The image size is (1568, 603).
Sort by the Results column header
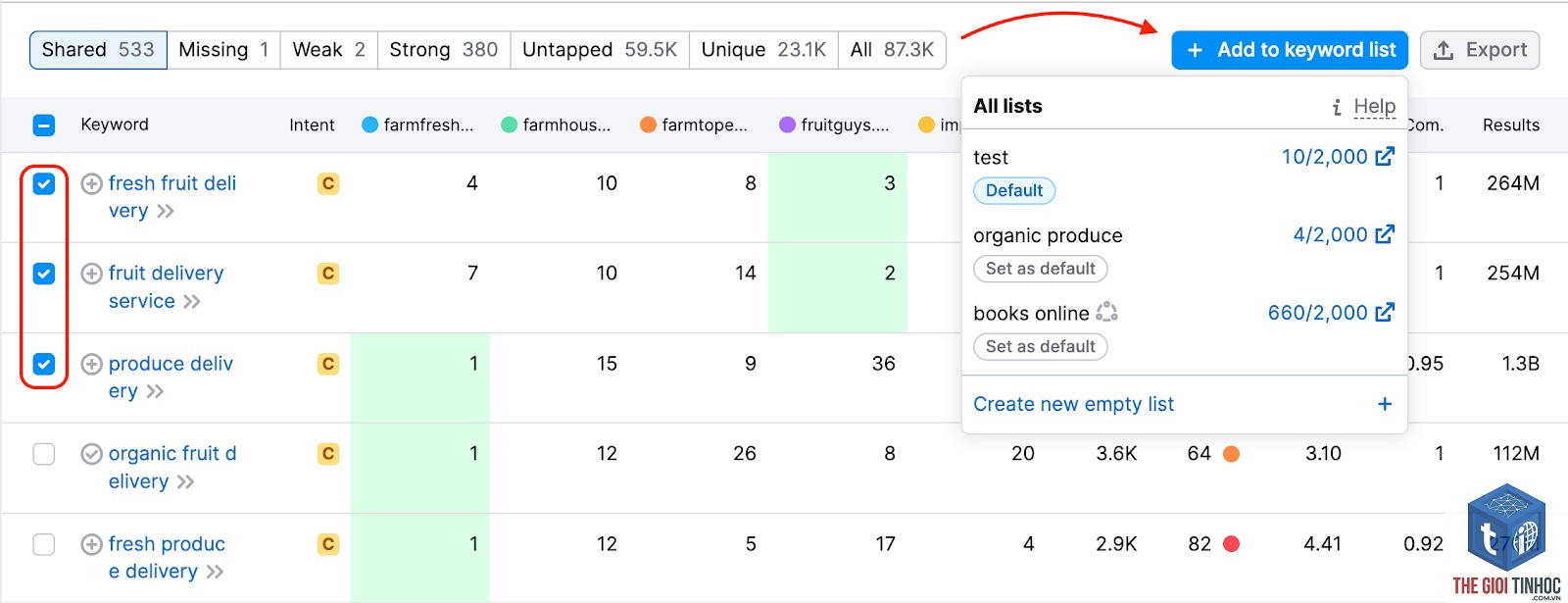[x=1510, y=125]
